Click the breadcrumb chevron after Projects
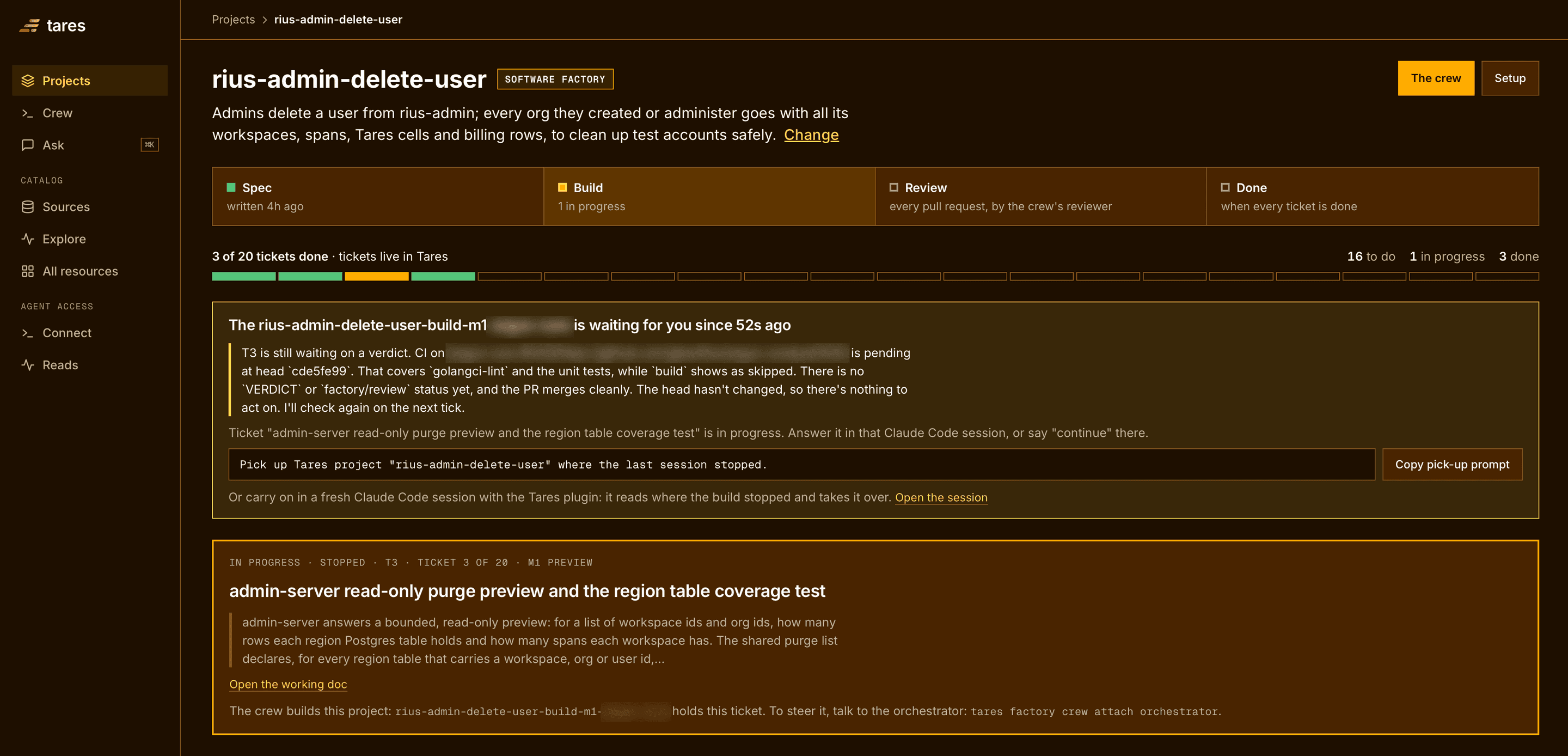This screenshot has height=756, width=1568. 265,20
